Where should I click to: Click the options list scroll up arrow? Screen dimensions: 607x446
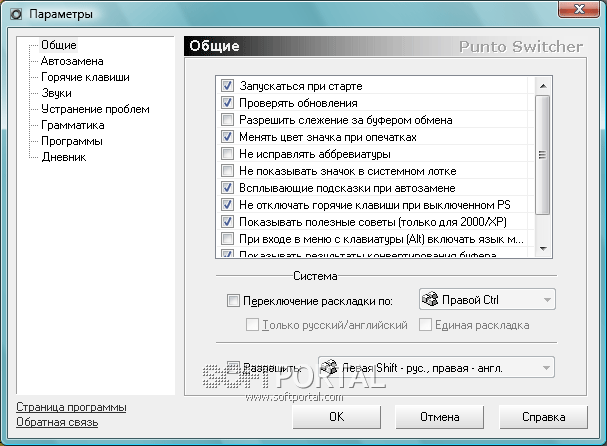[543, 86]
